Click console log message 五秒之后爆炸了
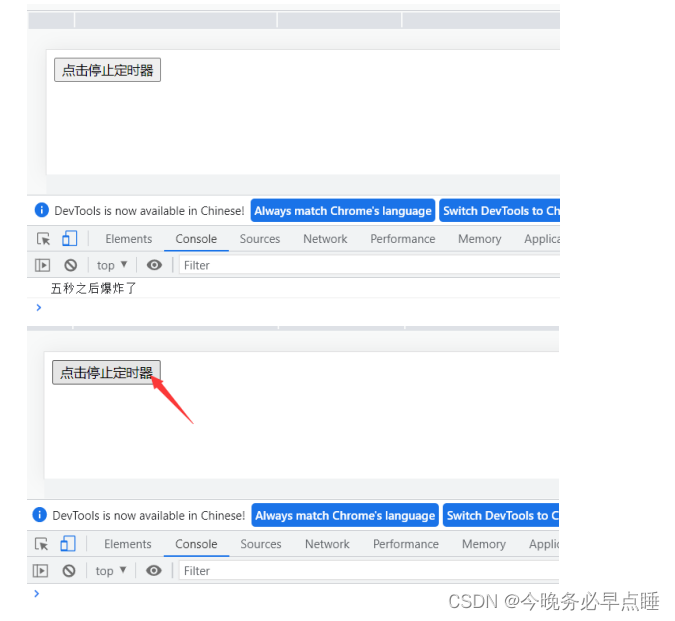Screen dimensions: 675x621 tap(93, 288)
